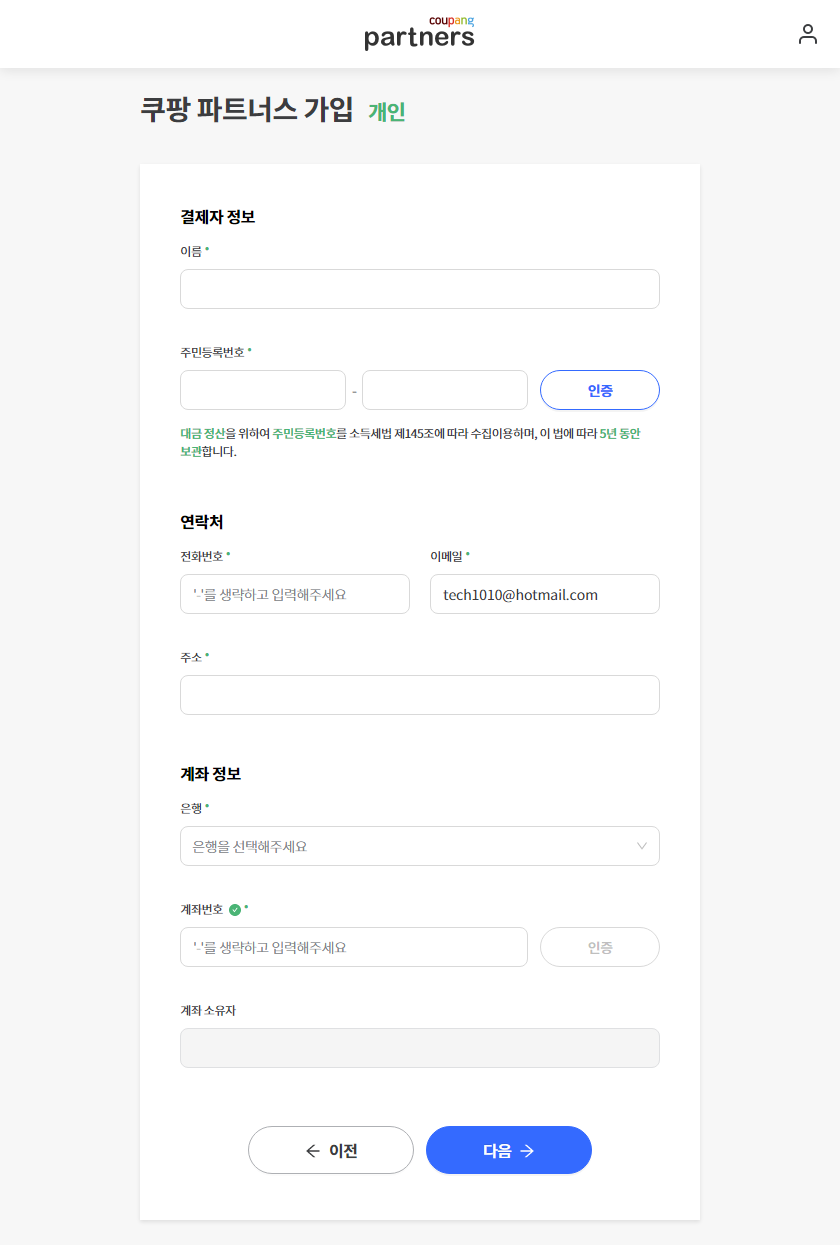Image resolution: width=840 pixels, height=1245 pixels.
Task: Click the green 5년 동안 text
Action: pos(620,434)
